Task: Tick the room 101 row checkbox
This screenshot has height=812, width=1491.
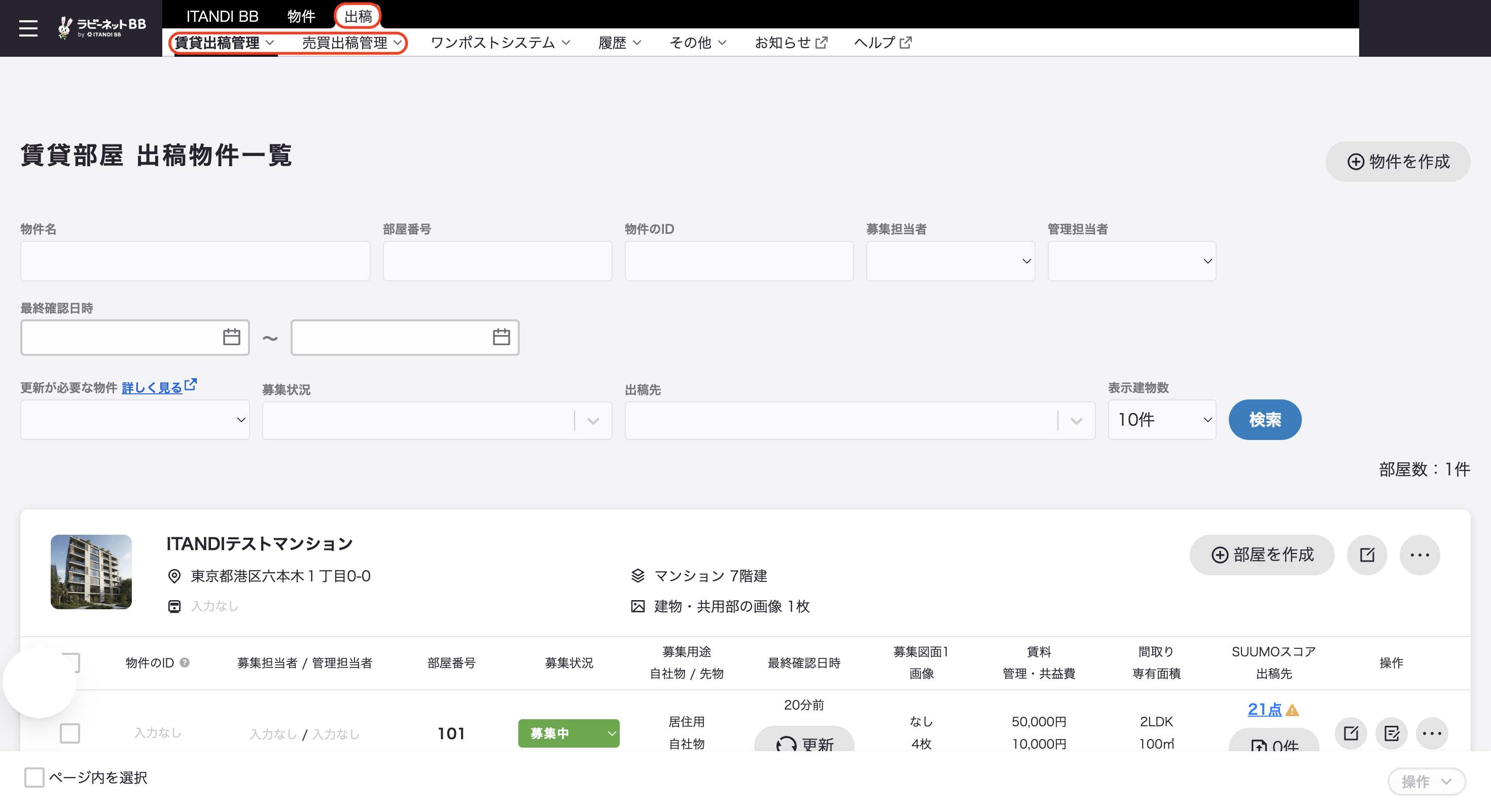Action: (x=70, y=733)
